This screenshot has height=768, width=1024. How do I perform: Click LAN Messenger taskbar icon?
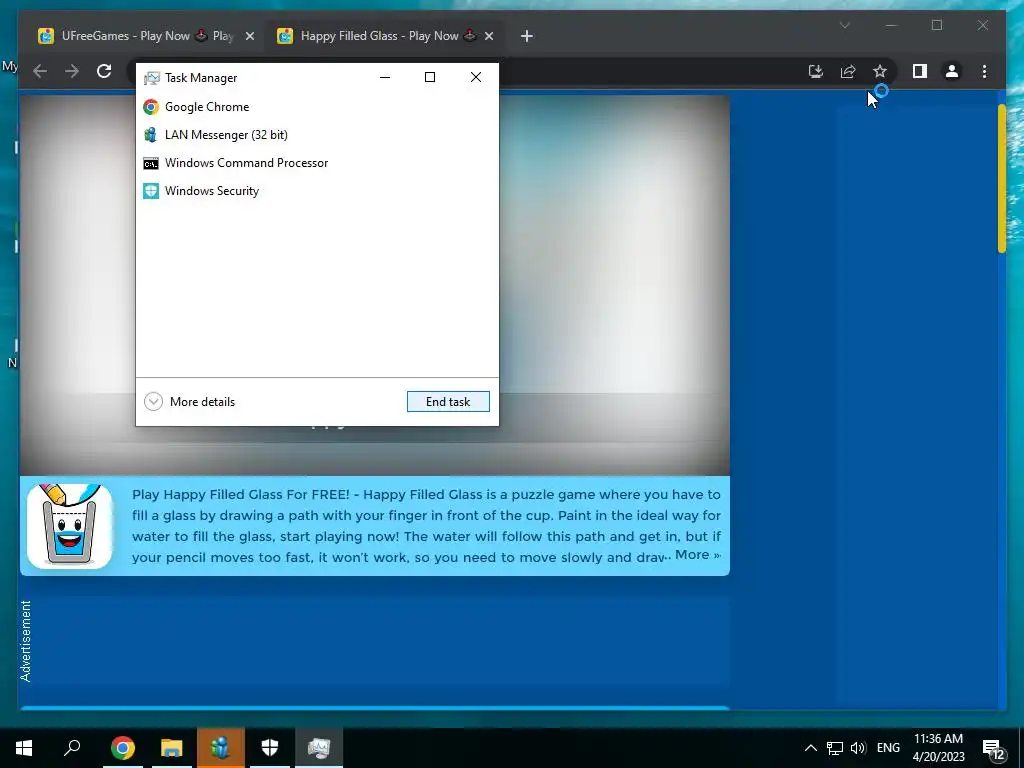[x=221, y=748]
